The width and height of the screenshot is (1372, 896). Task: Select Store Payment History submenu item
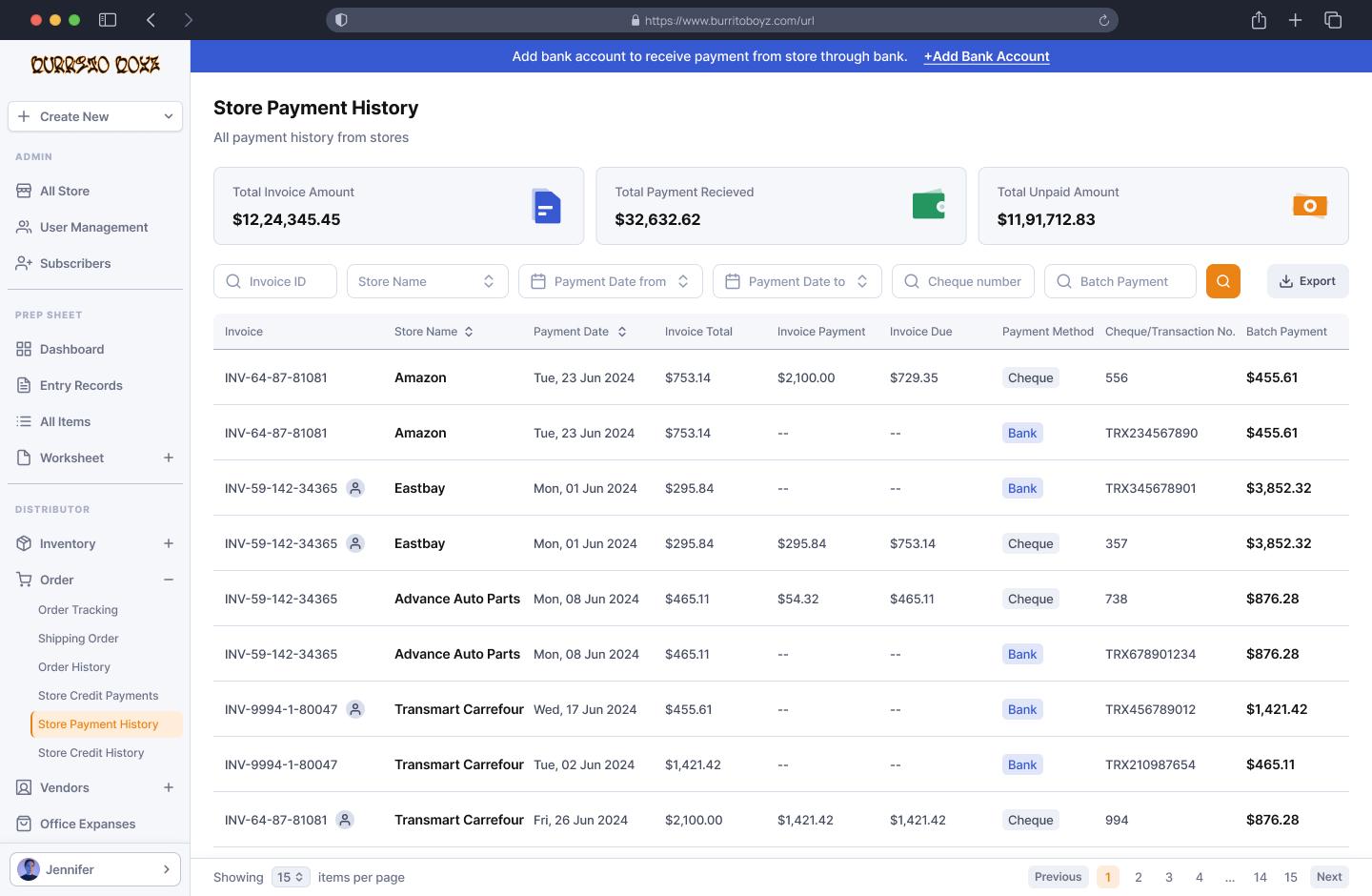click(x=107, y=724)
